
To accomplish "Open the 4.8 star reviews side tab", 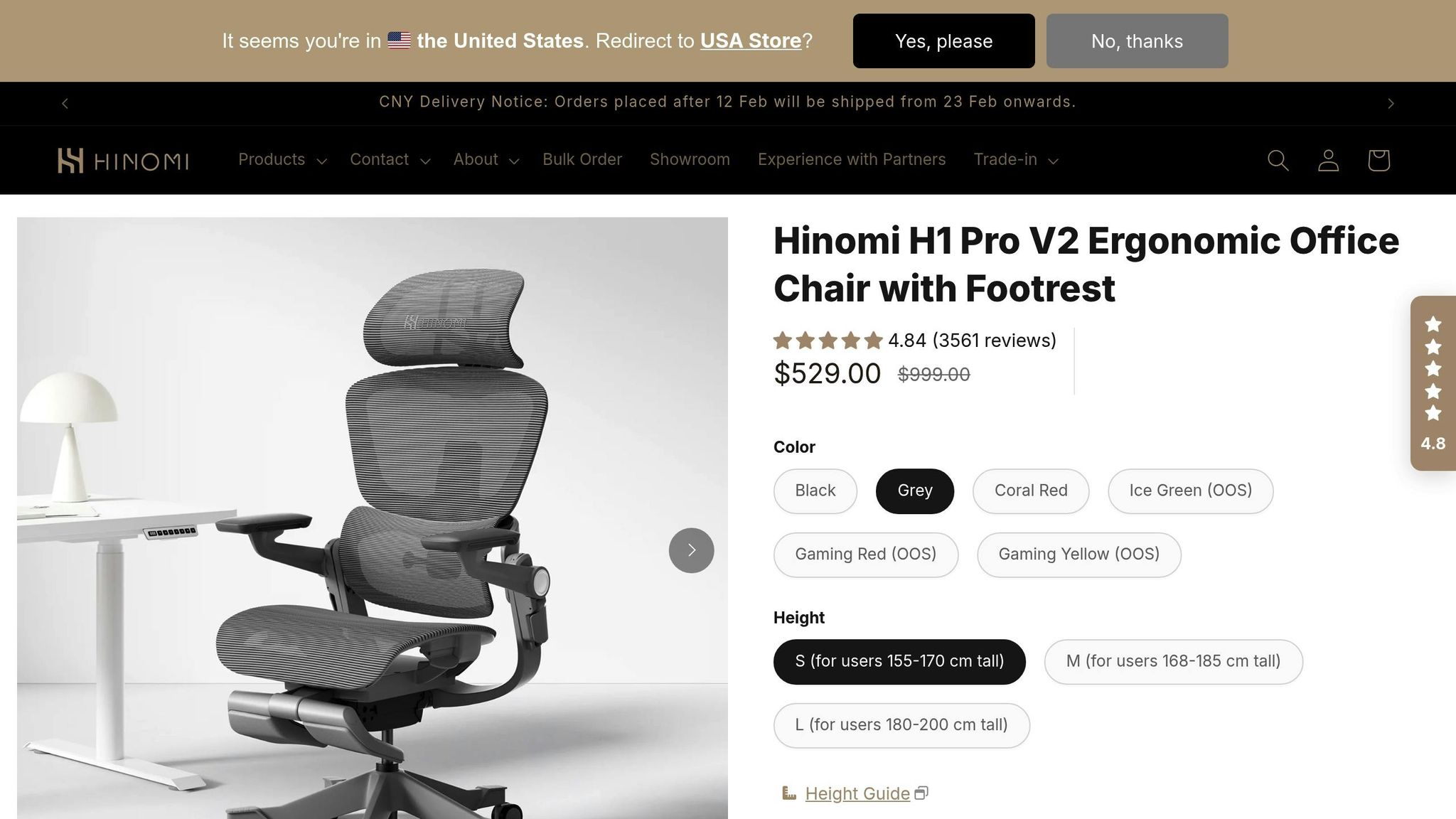I will (x=1433, y=383).
